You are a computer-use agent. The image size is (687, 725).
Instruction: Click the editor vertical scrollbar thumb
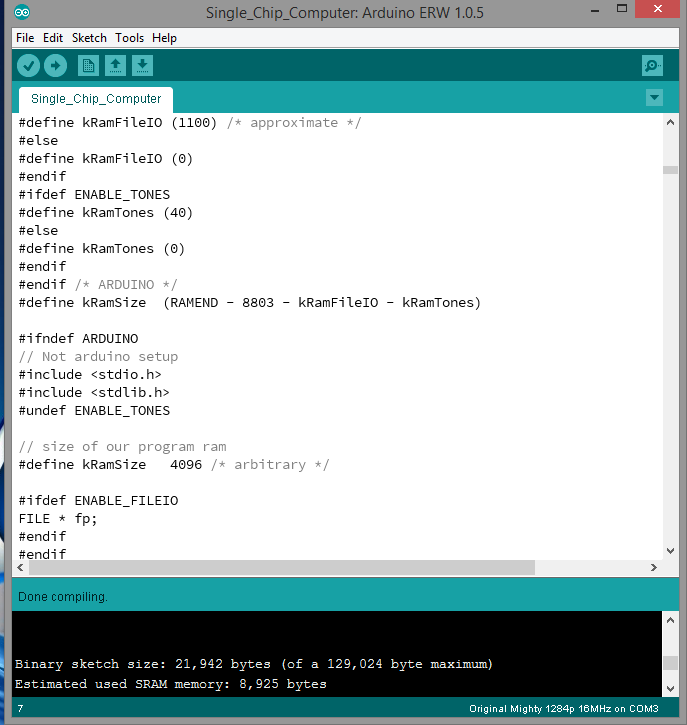click(670, 170)
